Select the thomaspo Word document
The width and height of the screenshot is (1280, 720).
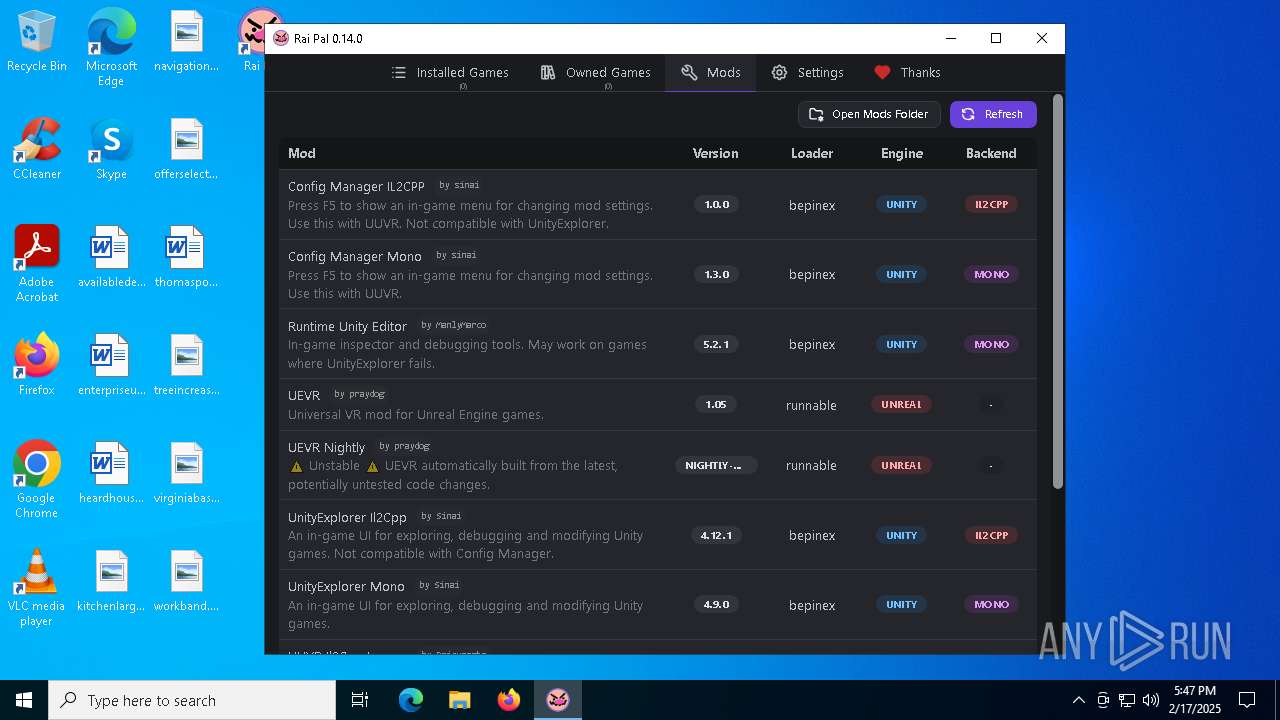(x=187, y=258)
